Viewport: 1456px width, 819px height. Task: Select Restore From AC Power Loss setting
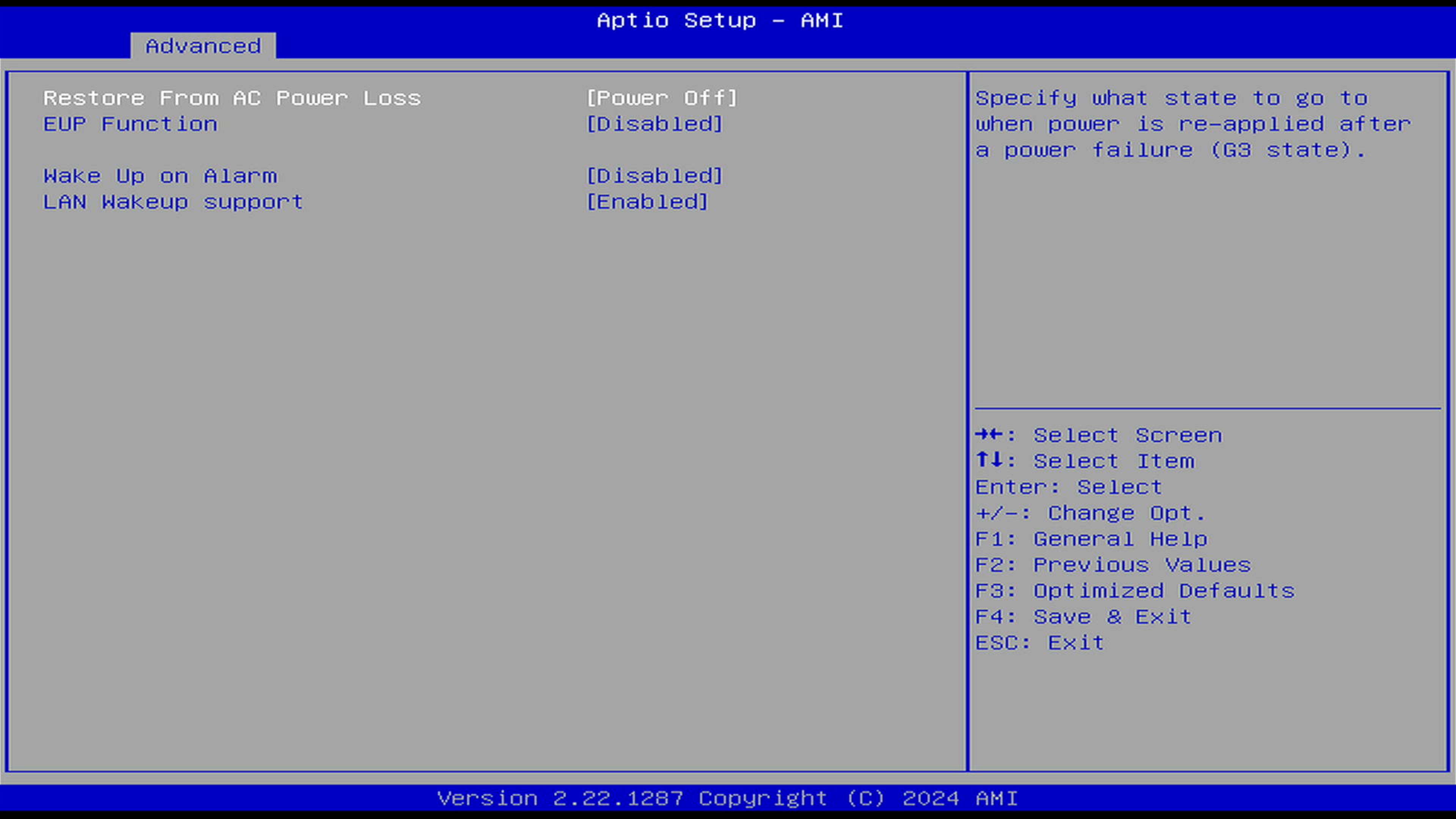[232, 98]
